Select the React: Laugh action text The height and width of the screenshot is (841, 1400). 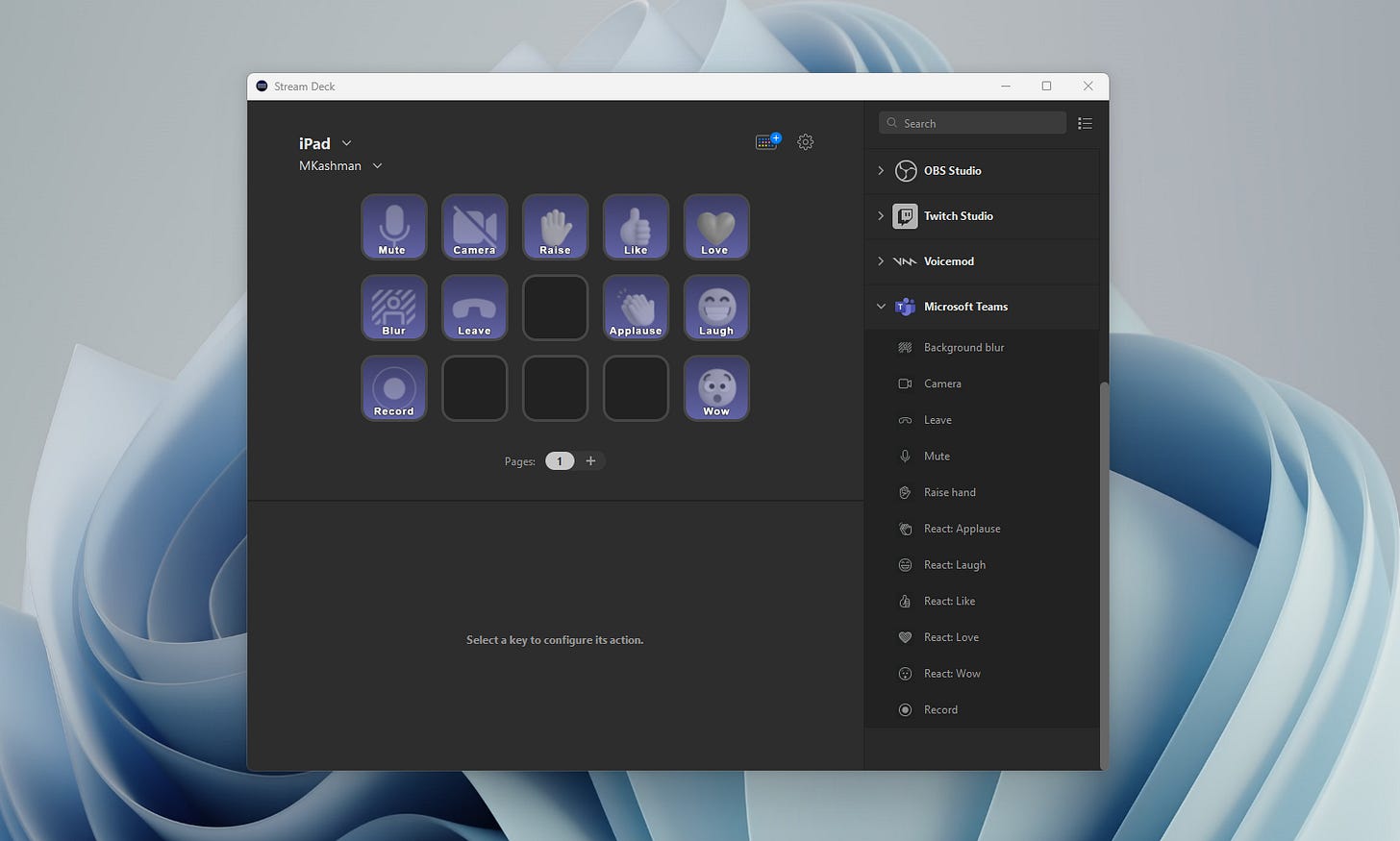point(954,565)
